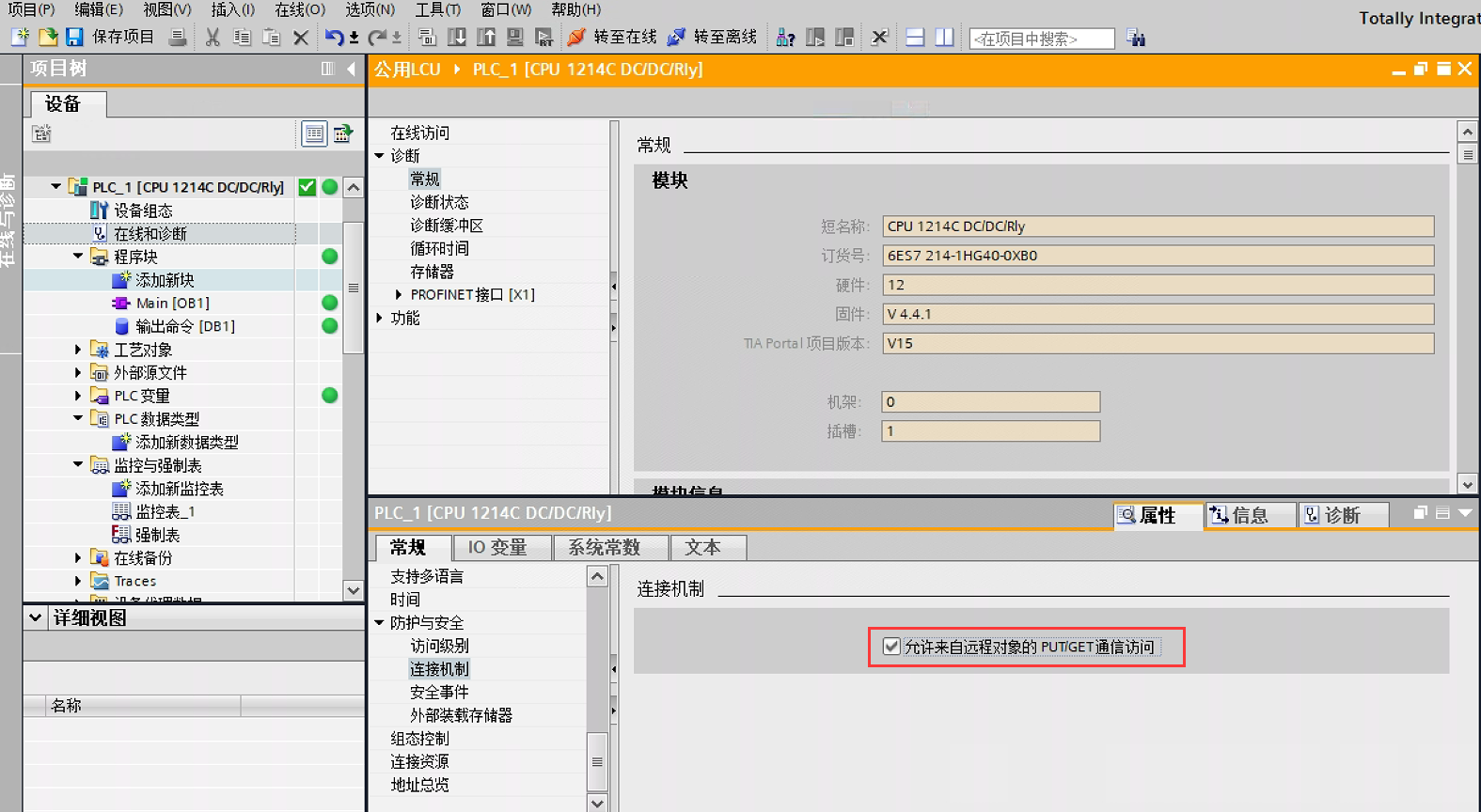Screen dimensions: 1481x812
Task: Split the editor area vertically
Action: point(944,38)
